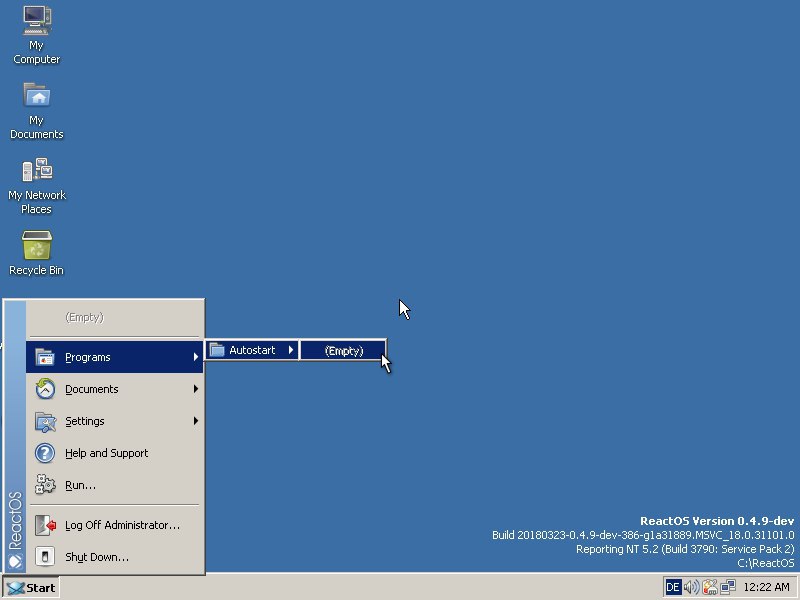
Task: Open My Computer desktop icon
Action: point(37,36)
